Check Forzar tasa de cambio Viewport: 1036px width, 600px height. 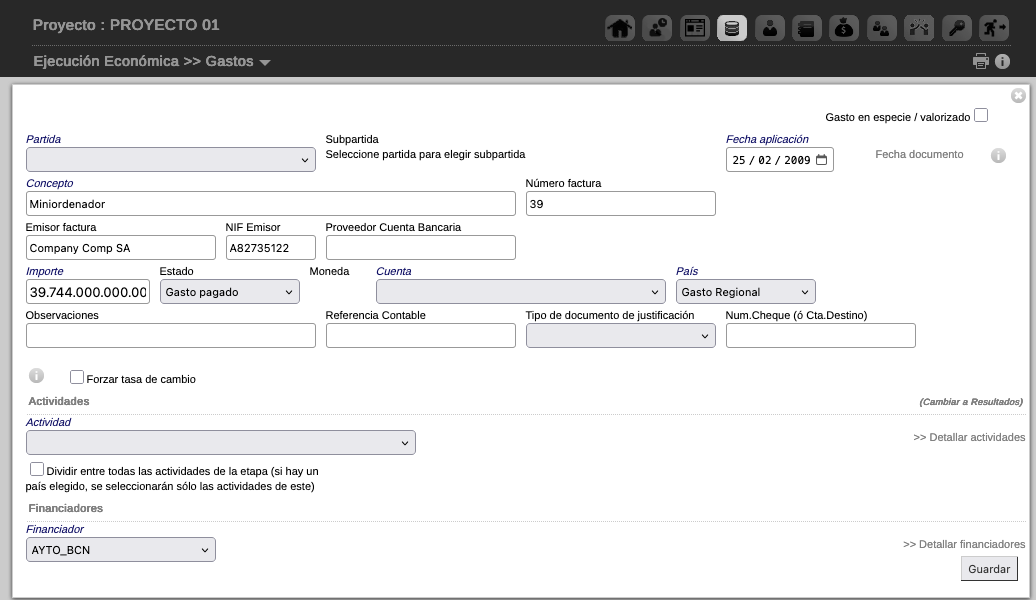click(77, 378)
